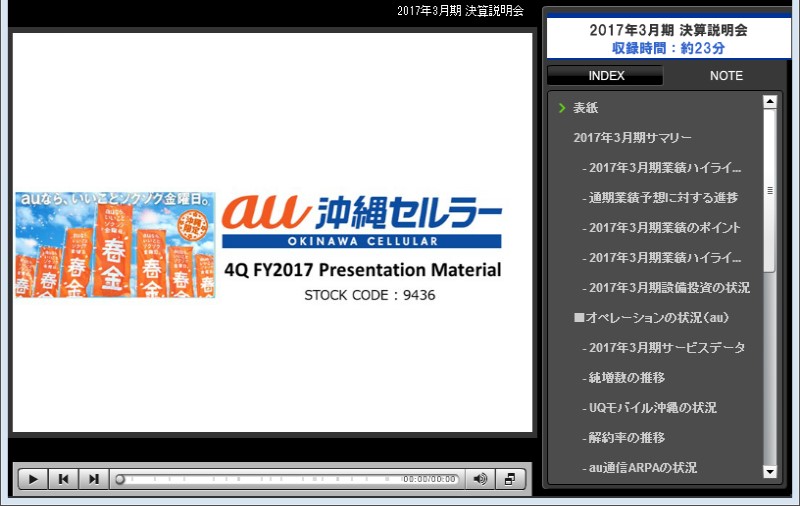The width and height of the screenshot is (800, 506).
Task: Click the 4Q FY2017 Presentation Material title
Action: pyautogui.click(x=363, y=269)
